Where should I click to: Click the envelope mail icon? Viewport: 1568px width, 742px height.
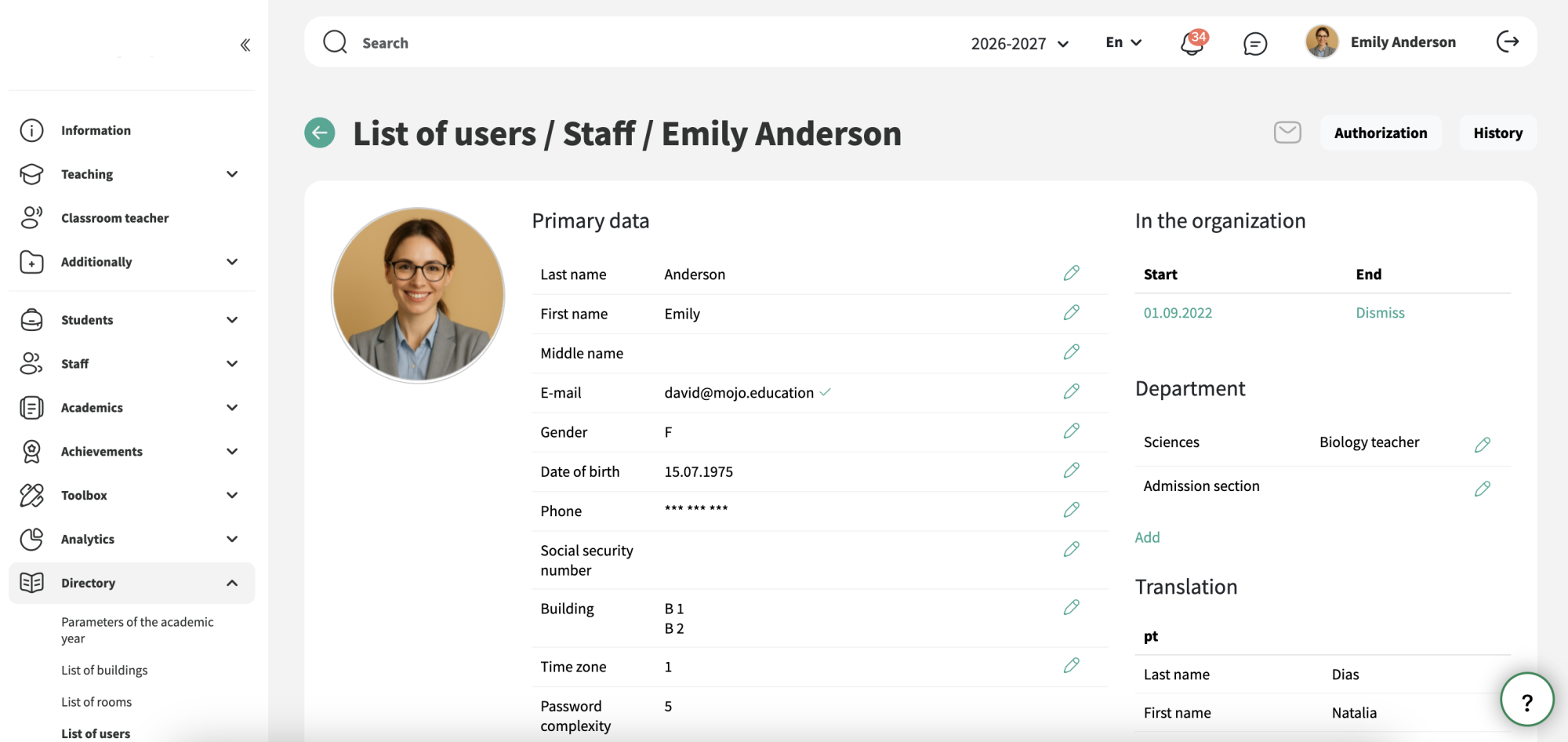tap(1287, 133)
